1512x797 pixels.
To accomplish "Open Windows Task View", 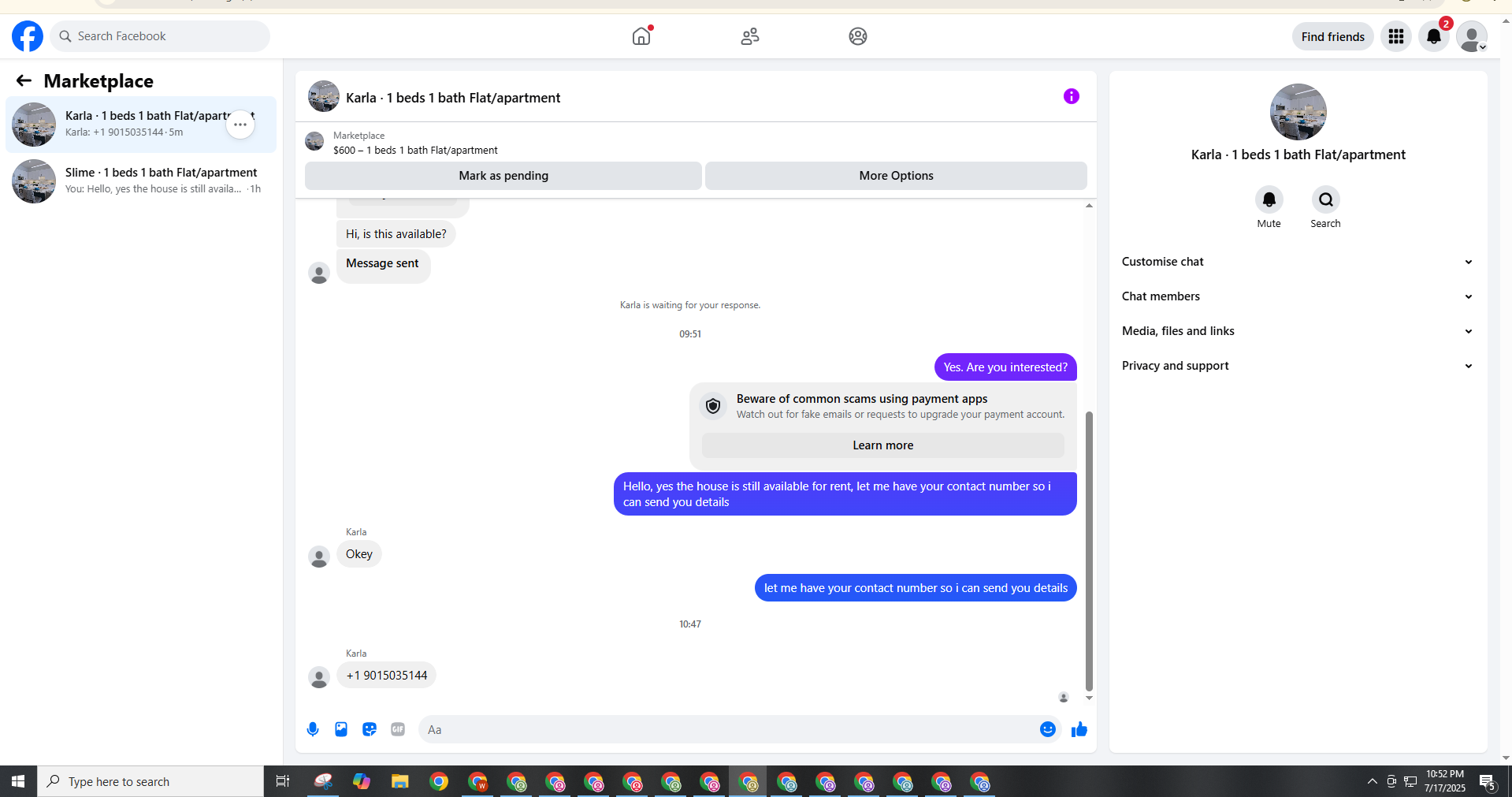I will [282, 781].
